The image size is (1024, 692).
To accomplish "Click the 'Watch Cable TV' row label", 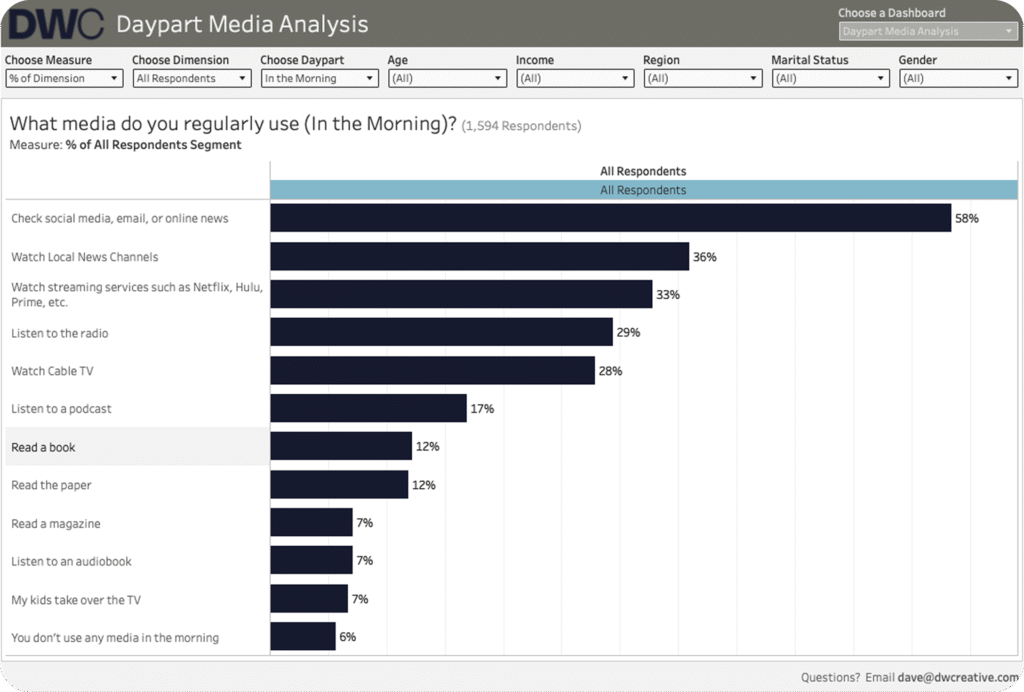I will click(52, 371).
